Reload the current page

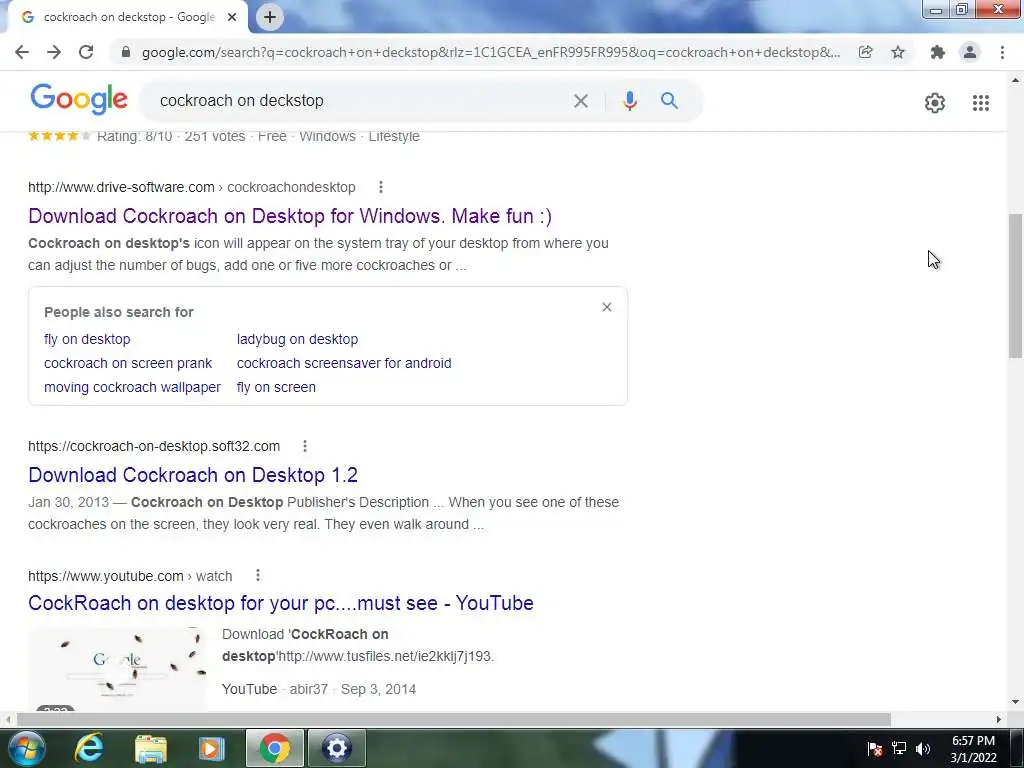[86, 52]
